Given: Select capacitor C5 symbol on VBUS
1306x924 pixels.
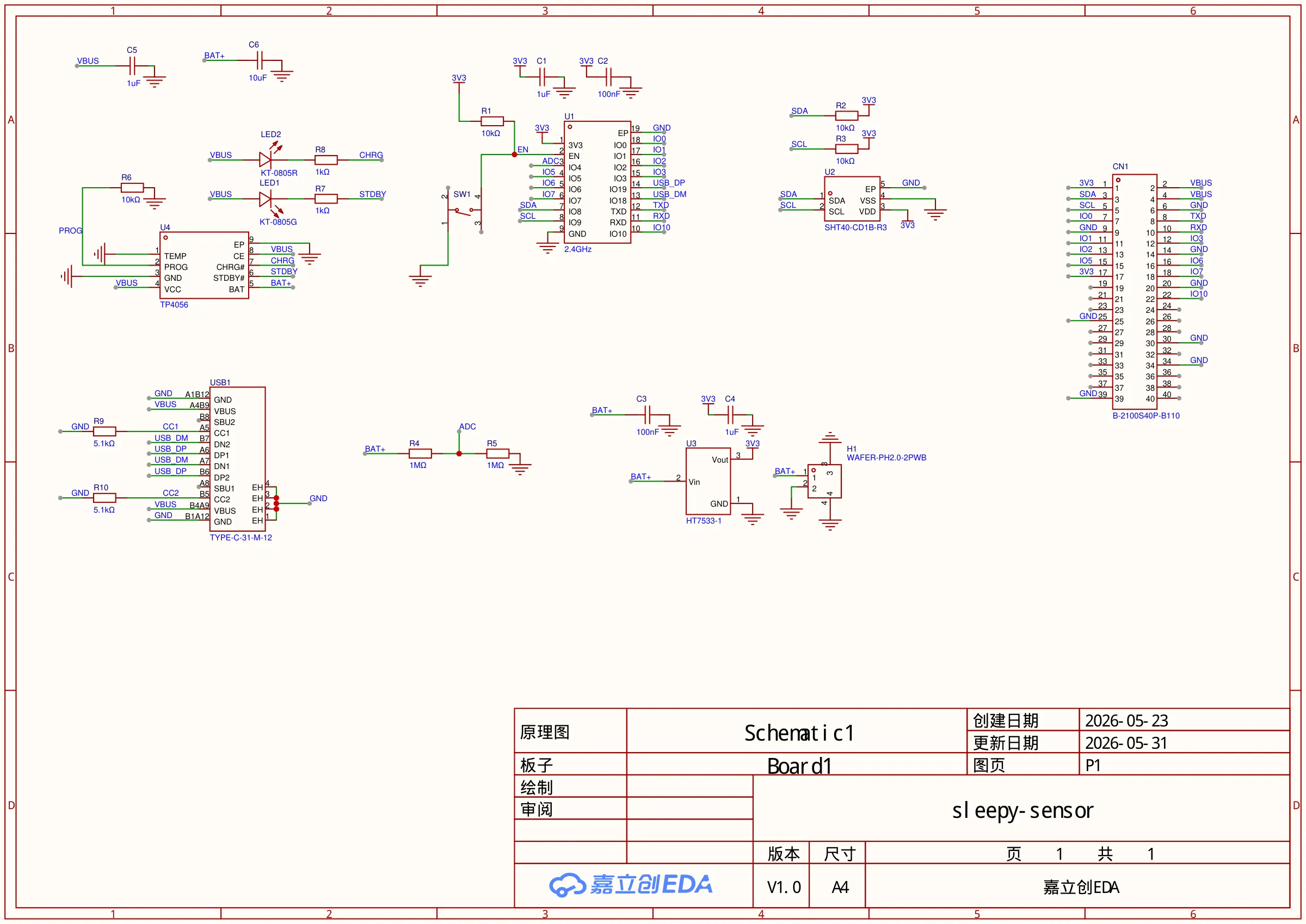Looking at the screenshot, I should [132, 66].
